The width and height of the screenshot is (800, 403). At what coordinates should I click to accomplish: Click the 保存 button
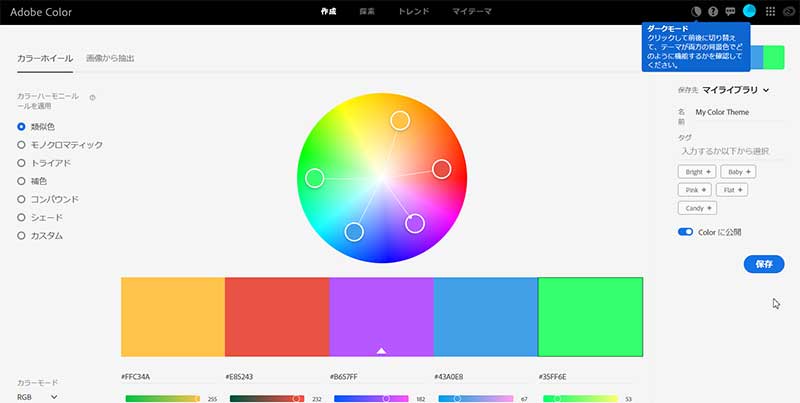pos(764,264)
